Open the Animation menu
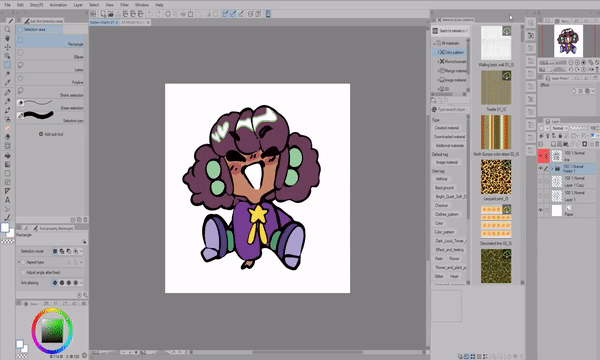Screen dimensions: 600x360 click(x=58, y=5)
